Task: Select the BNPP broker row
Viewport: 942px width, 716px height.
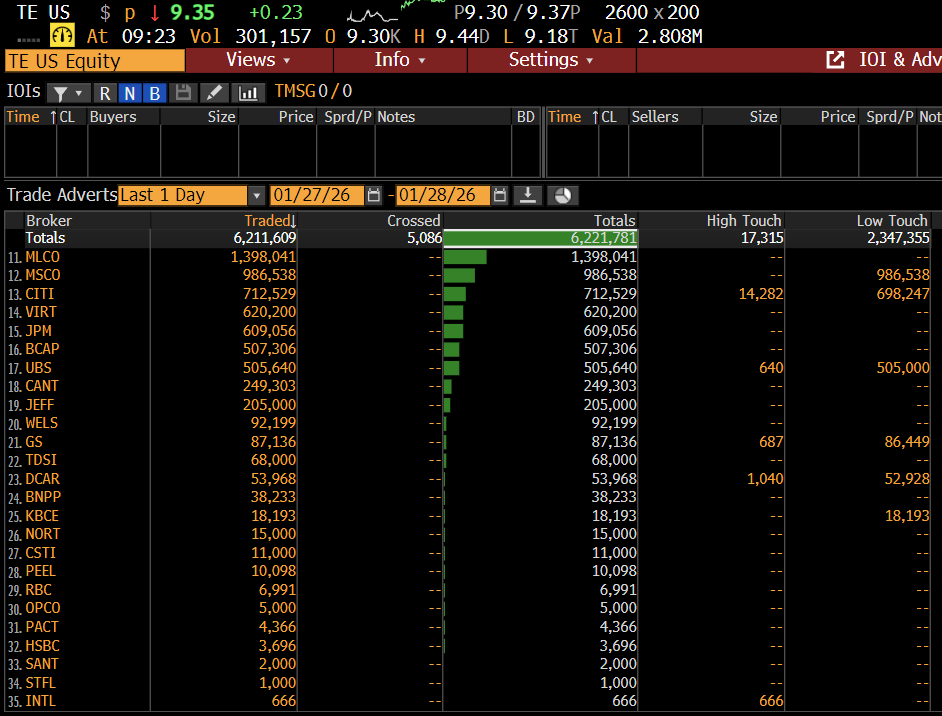Action: (x=469, y=497)
